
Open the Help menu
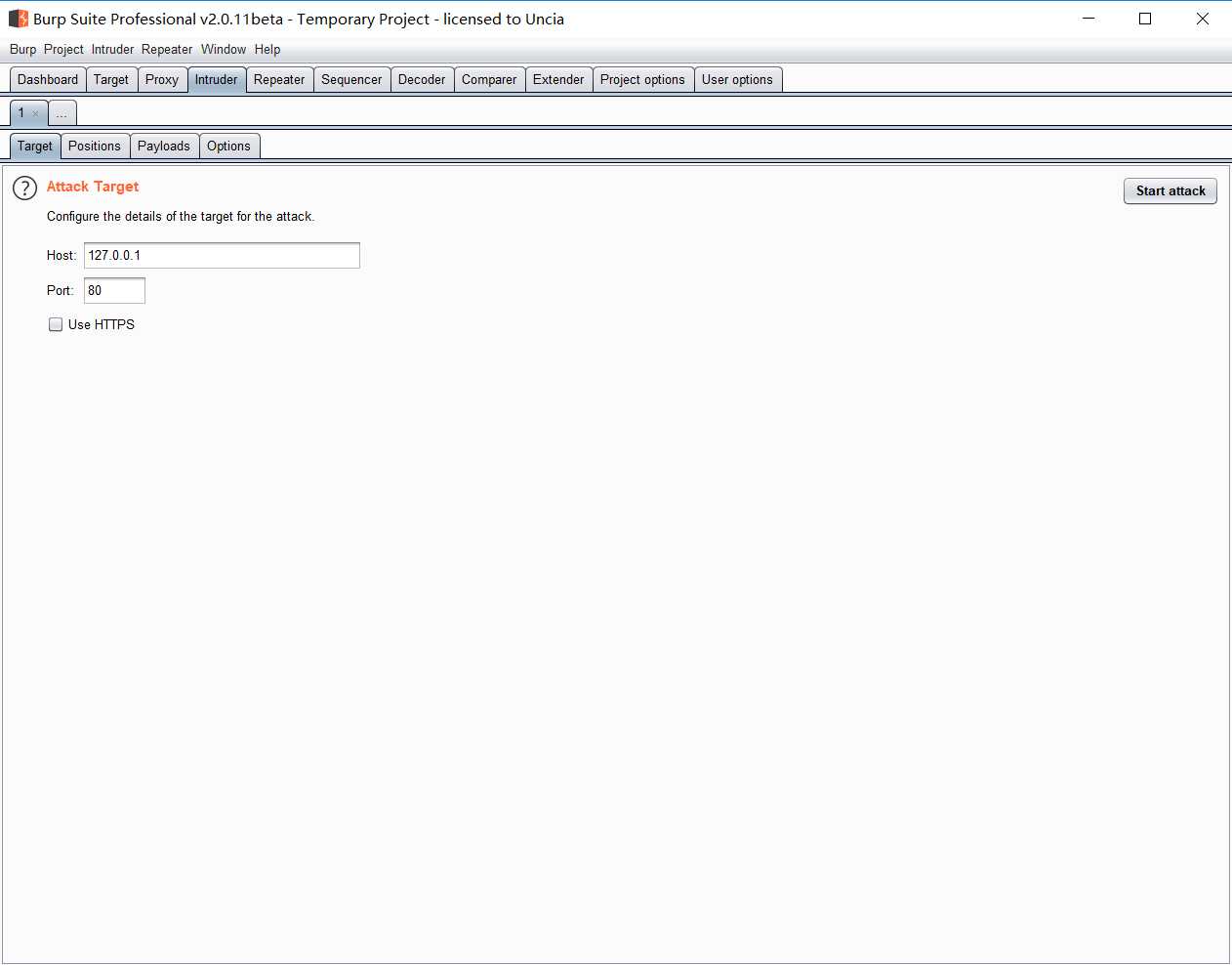pyautogui.click(x=267, y=49)
